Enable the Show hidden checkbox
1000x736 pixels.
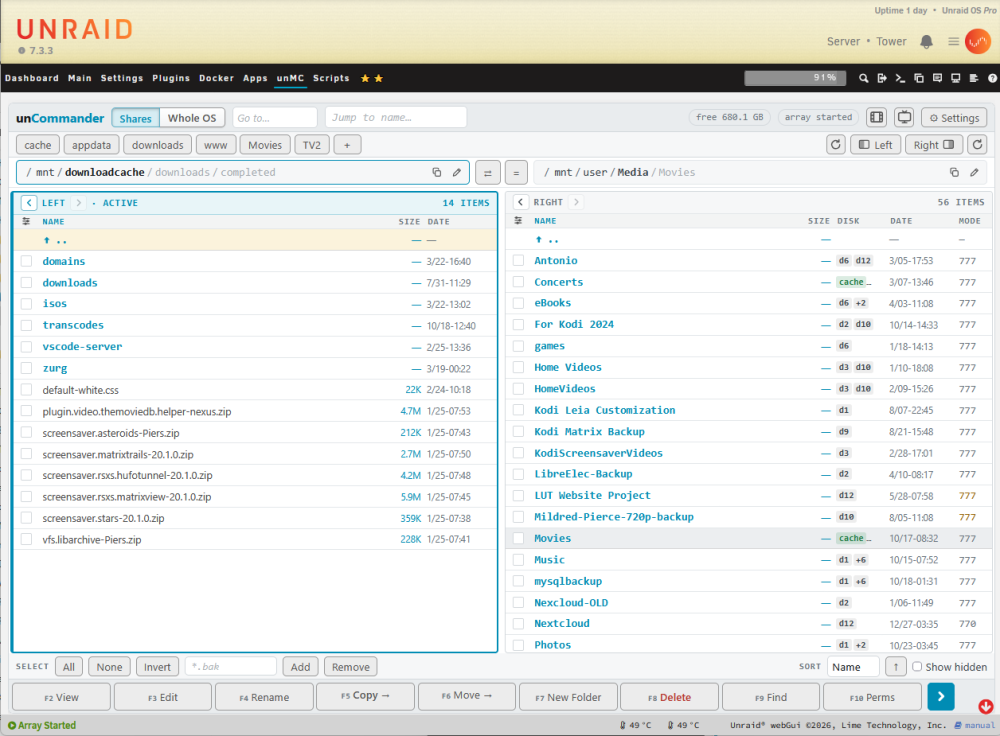917,666
